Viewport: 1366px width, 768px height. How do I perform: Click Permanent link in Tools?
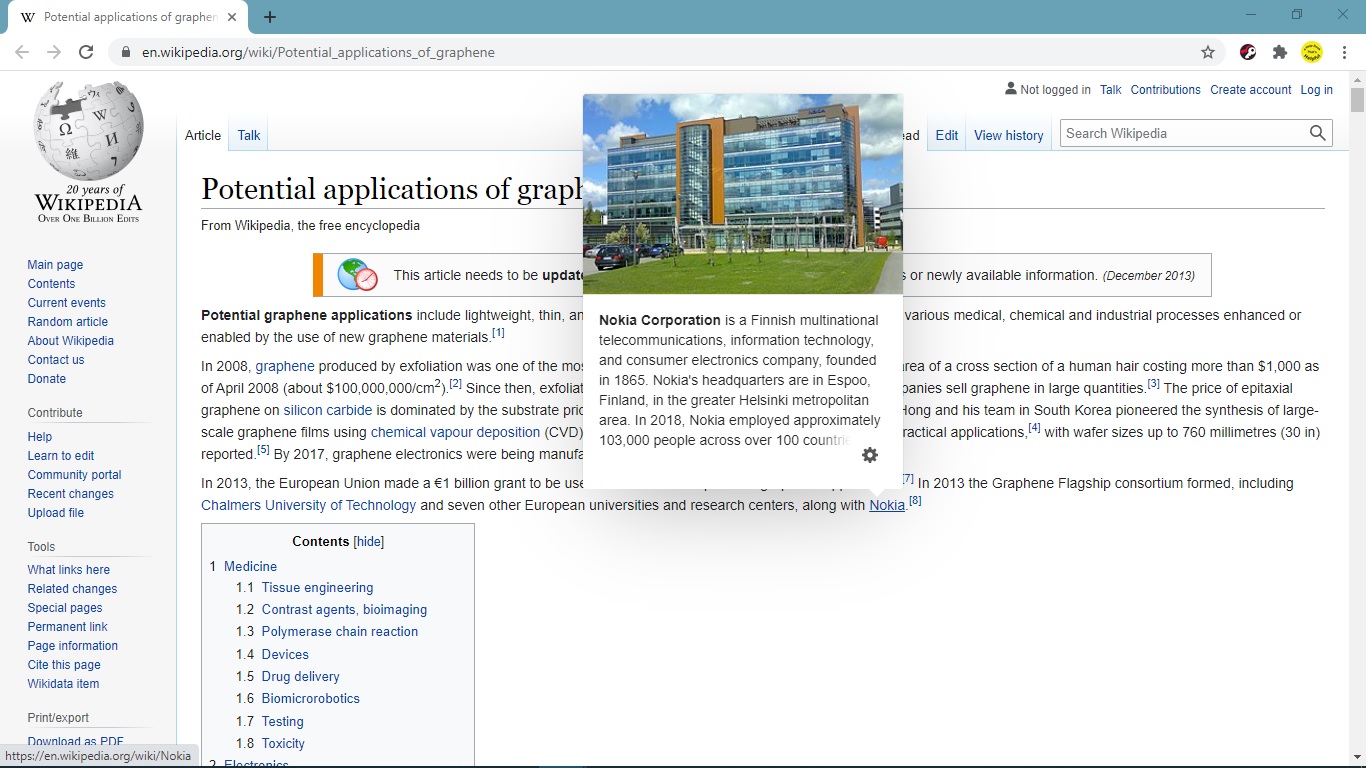pyautogui.click(x=67, y=627)
